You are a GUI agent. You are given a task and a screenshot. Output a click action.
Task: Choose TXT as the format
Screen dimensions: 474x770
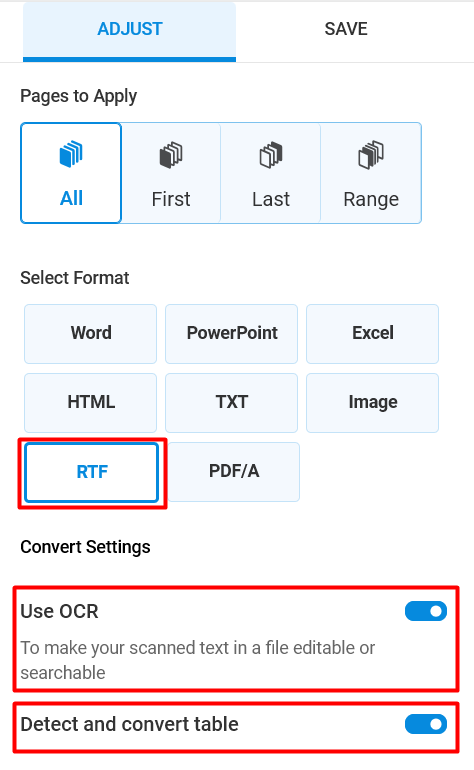[x=232, y=403]
